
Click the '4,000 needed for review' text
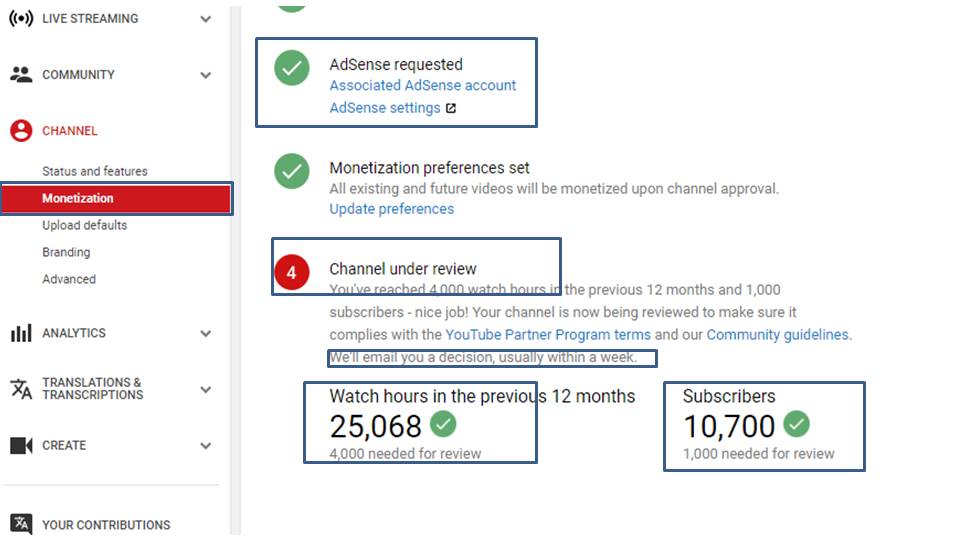(405, 454)
